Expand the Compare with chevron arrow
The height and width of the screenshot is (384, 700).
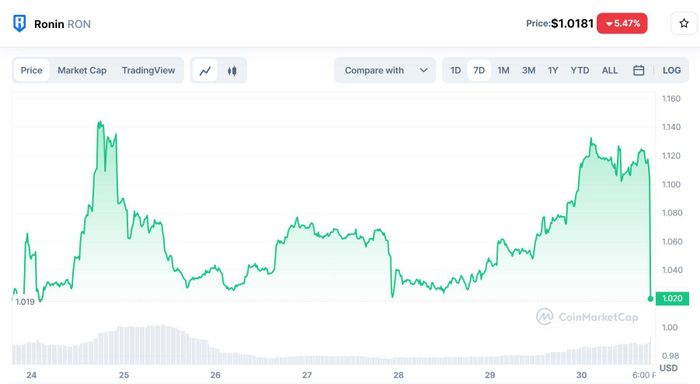[424, 70]
